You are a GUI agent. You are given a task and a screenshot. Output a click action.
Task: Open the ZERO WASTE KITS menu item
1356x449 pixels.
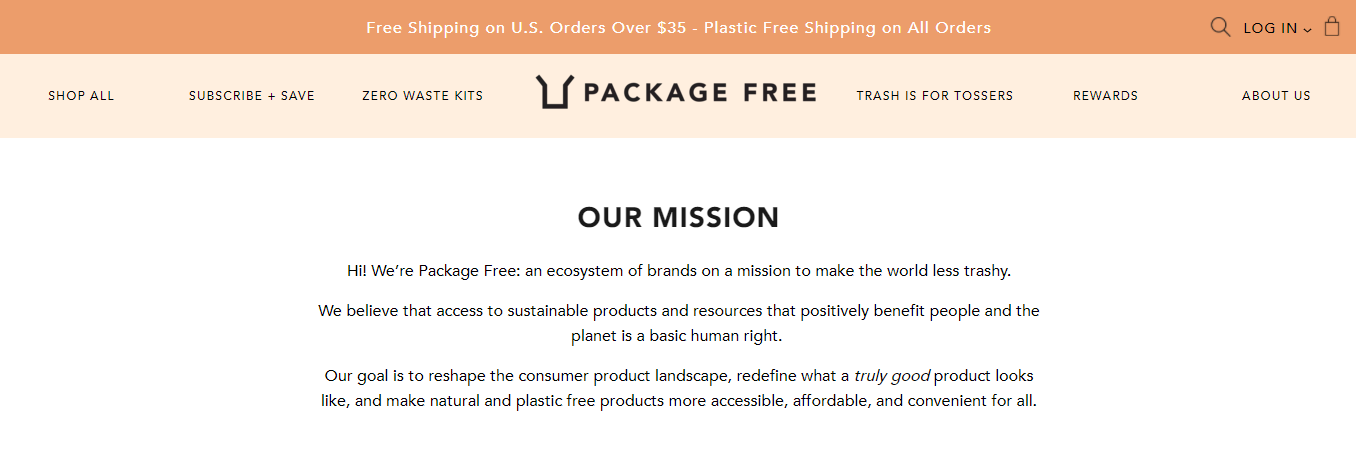tap(423, 96)
